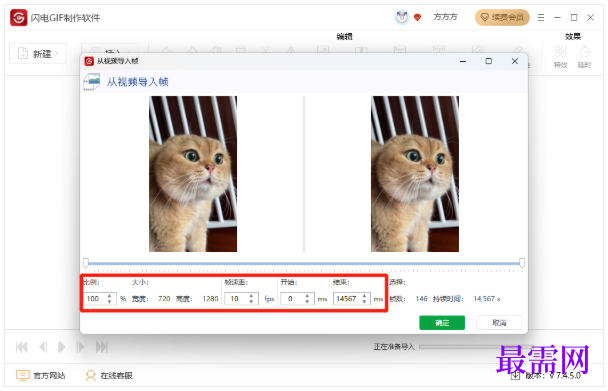Click the 结束 end time field showing 14567
This screenshot has width=608, height=391.
[347, 299]
